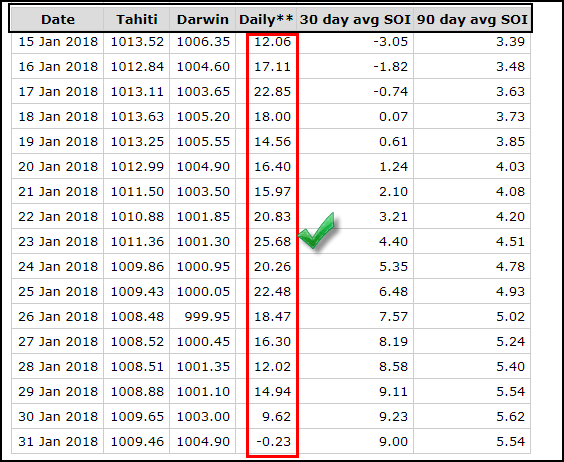Viewport: 564px width, 462px height.
Task: Click 30 day avg value 3.21
Action: tap(394, 217)
